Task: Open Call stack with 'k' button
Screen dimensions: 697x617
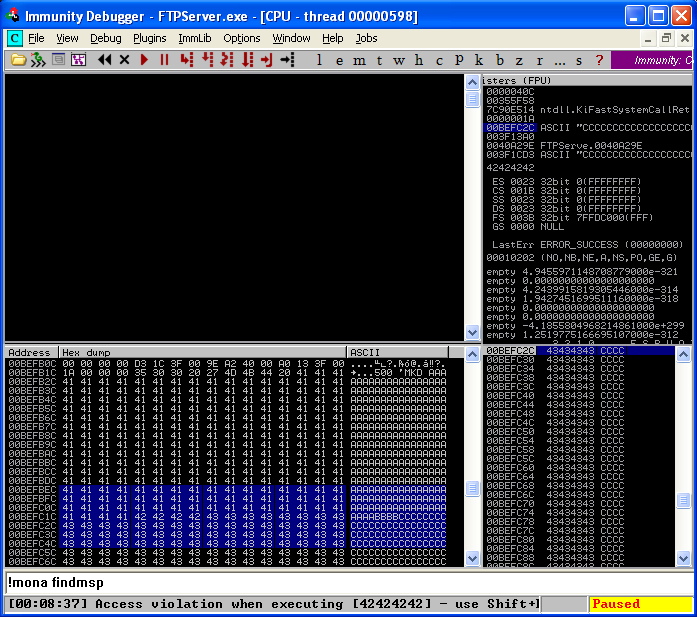Action: (x=479, y=60)
